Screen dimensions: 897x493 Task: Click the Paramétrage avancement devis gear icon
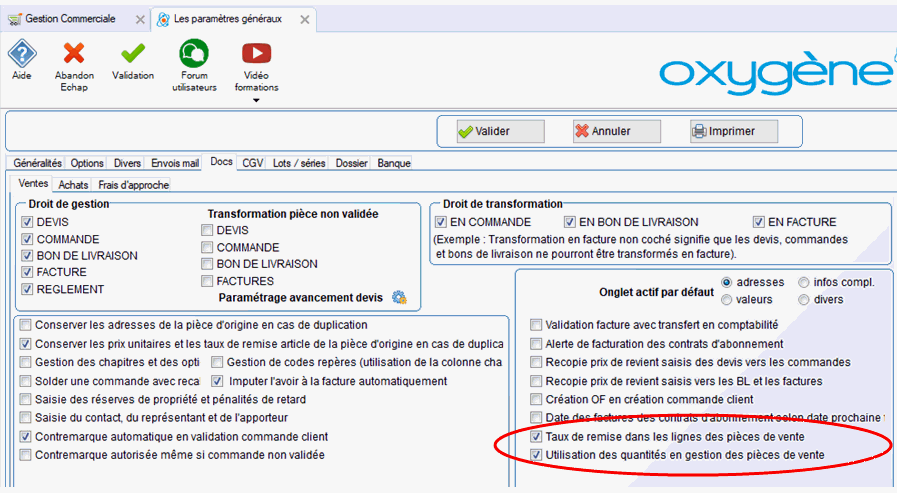tap(399, 297)
